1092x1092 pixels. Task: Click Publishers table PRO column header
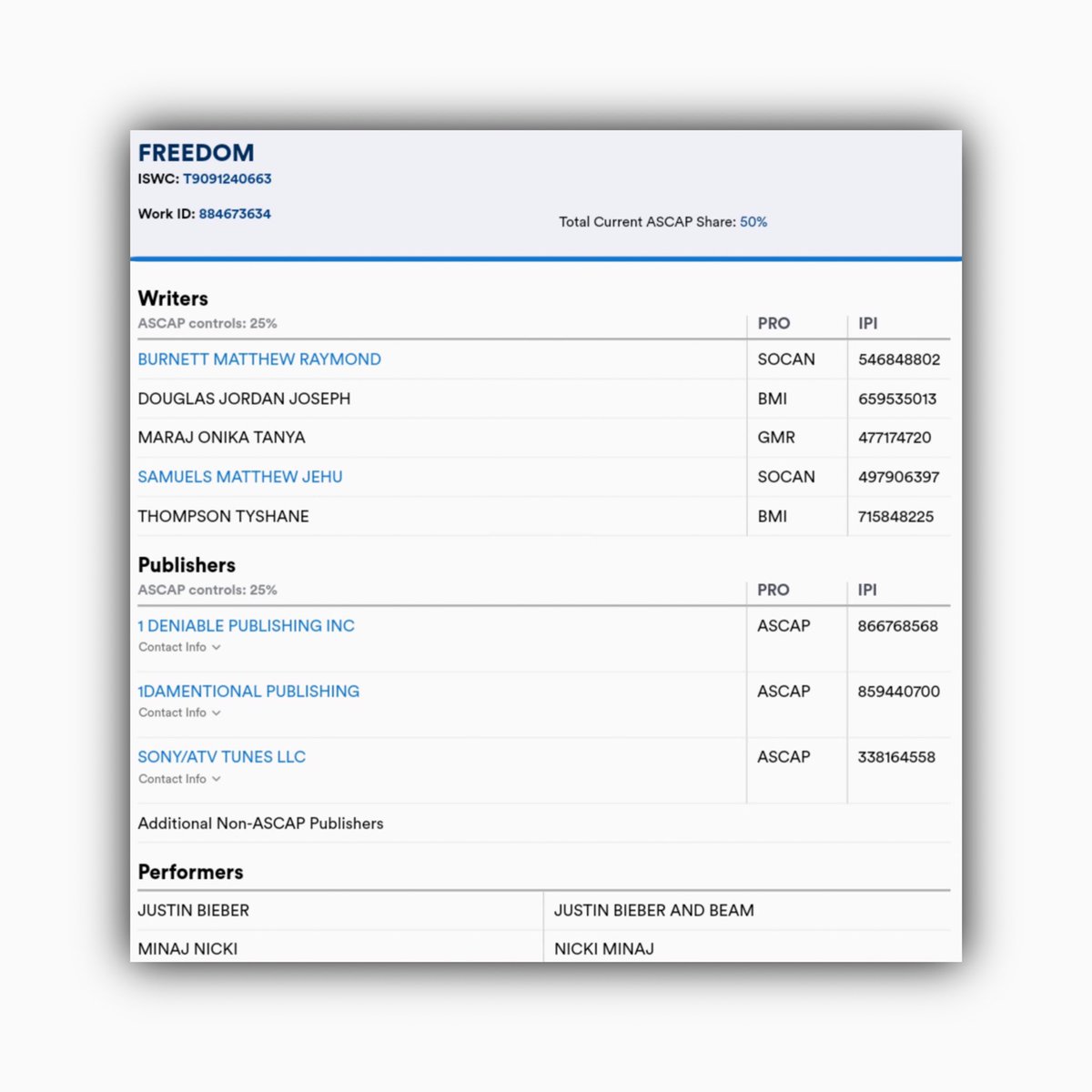coord(773,591)
